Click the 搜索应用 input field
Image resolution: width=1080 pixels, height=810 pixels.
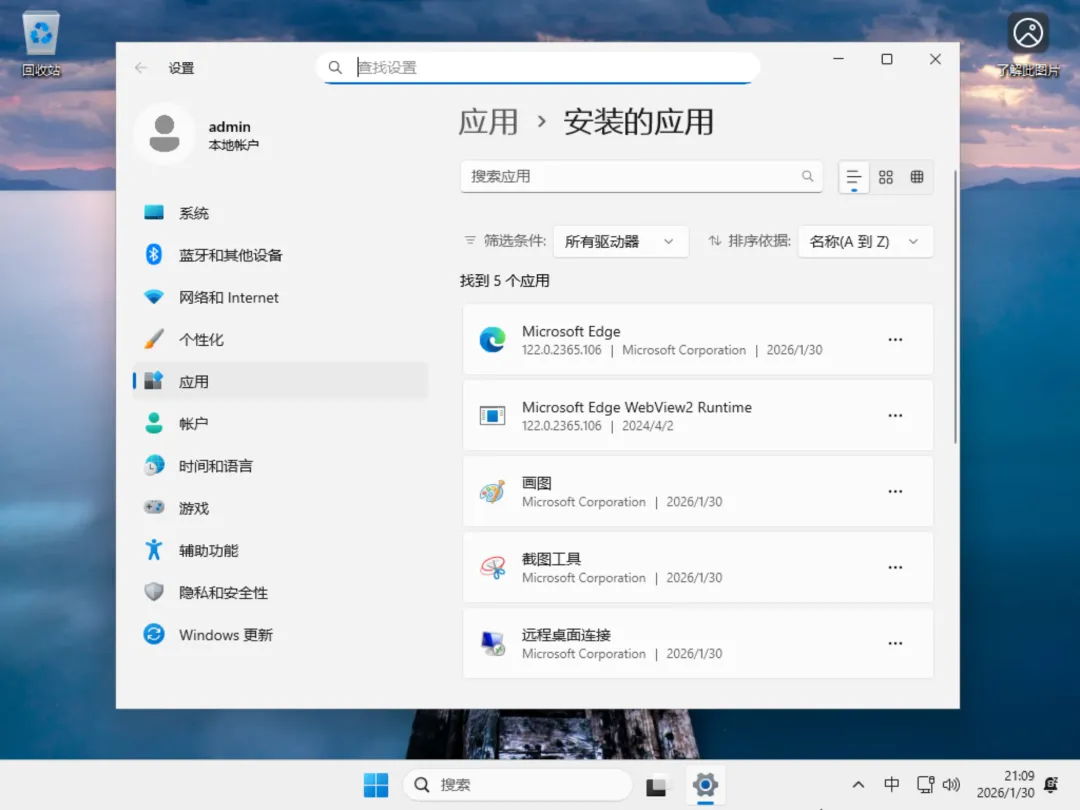tap(641, 176)
